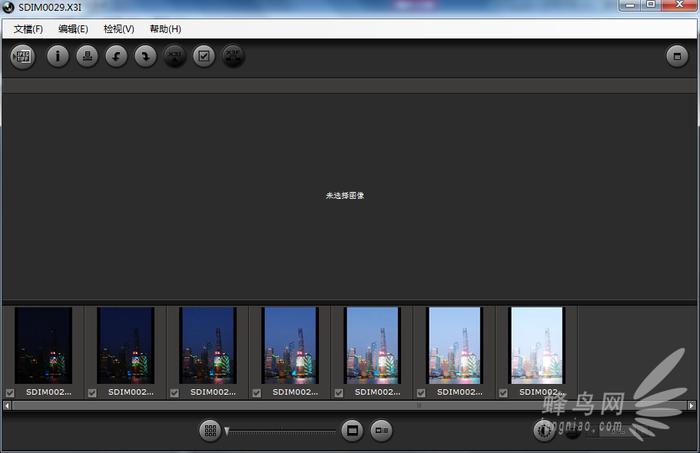Toggle checkbox under the fifth thumbnail
This screenshot has width=700, height=453.
point(339,393)
